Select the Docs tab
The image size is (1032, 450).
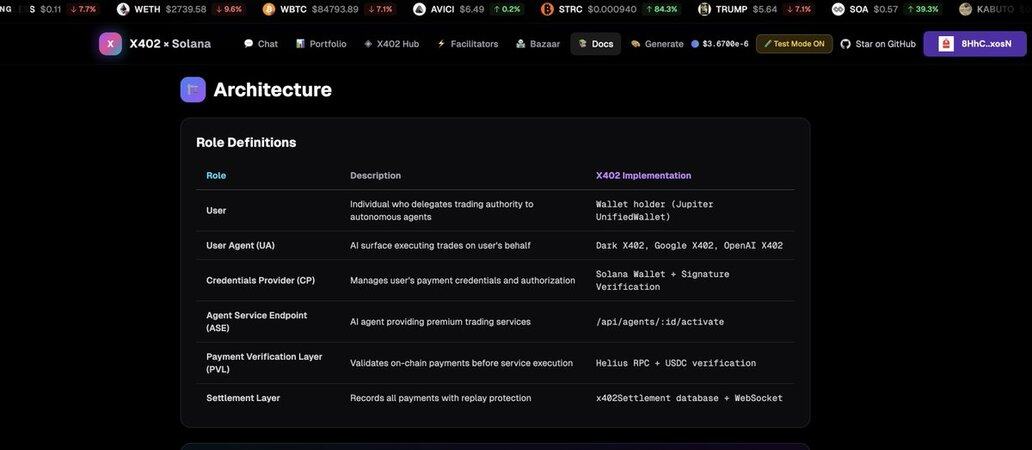[596, 44]
